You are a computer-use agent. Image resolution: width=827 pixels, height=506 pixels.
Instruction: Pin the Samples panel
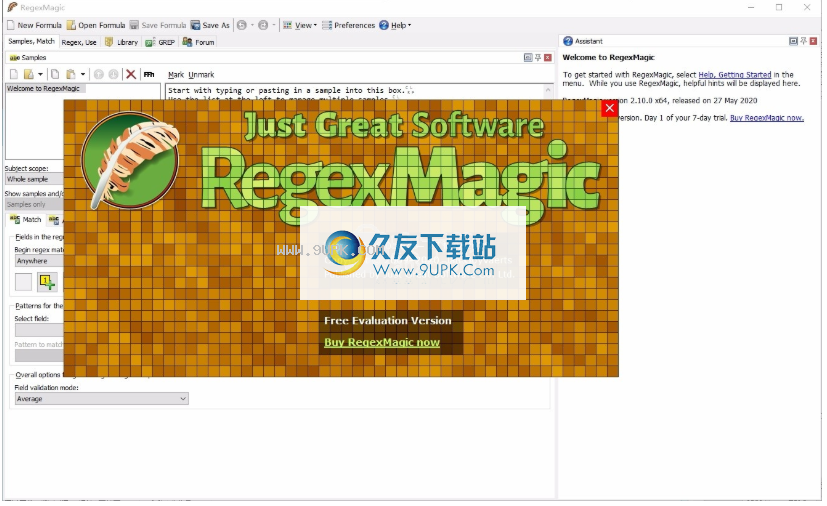[538, 58]
